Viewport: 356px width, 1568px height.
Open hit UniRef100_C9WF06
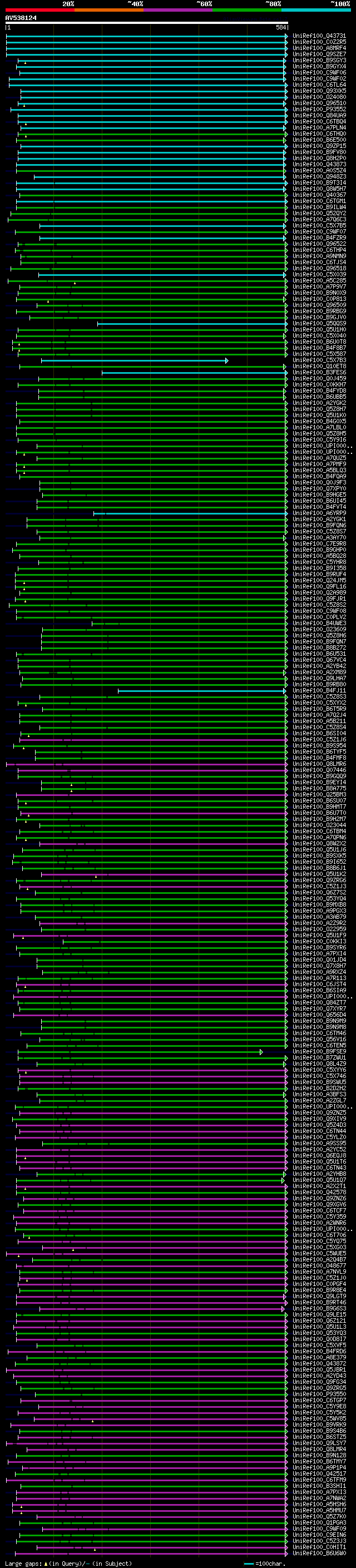(x=319, y=72)
